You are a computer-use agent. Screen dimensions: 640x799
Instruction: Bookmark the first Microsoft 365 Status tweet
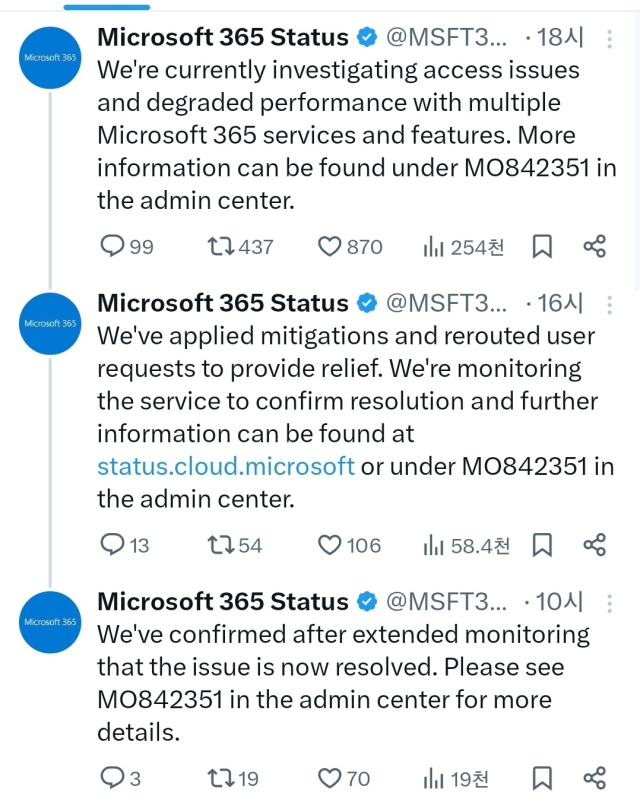click(541, 246)
